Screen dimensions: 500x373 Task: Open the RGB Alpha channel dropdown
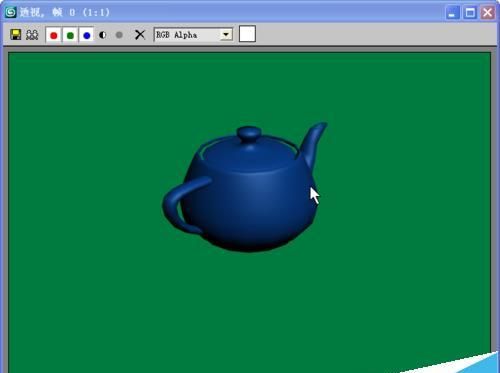(x=193, y=35)
